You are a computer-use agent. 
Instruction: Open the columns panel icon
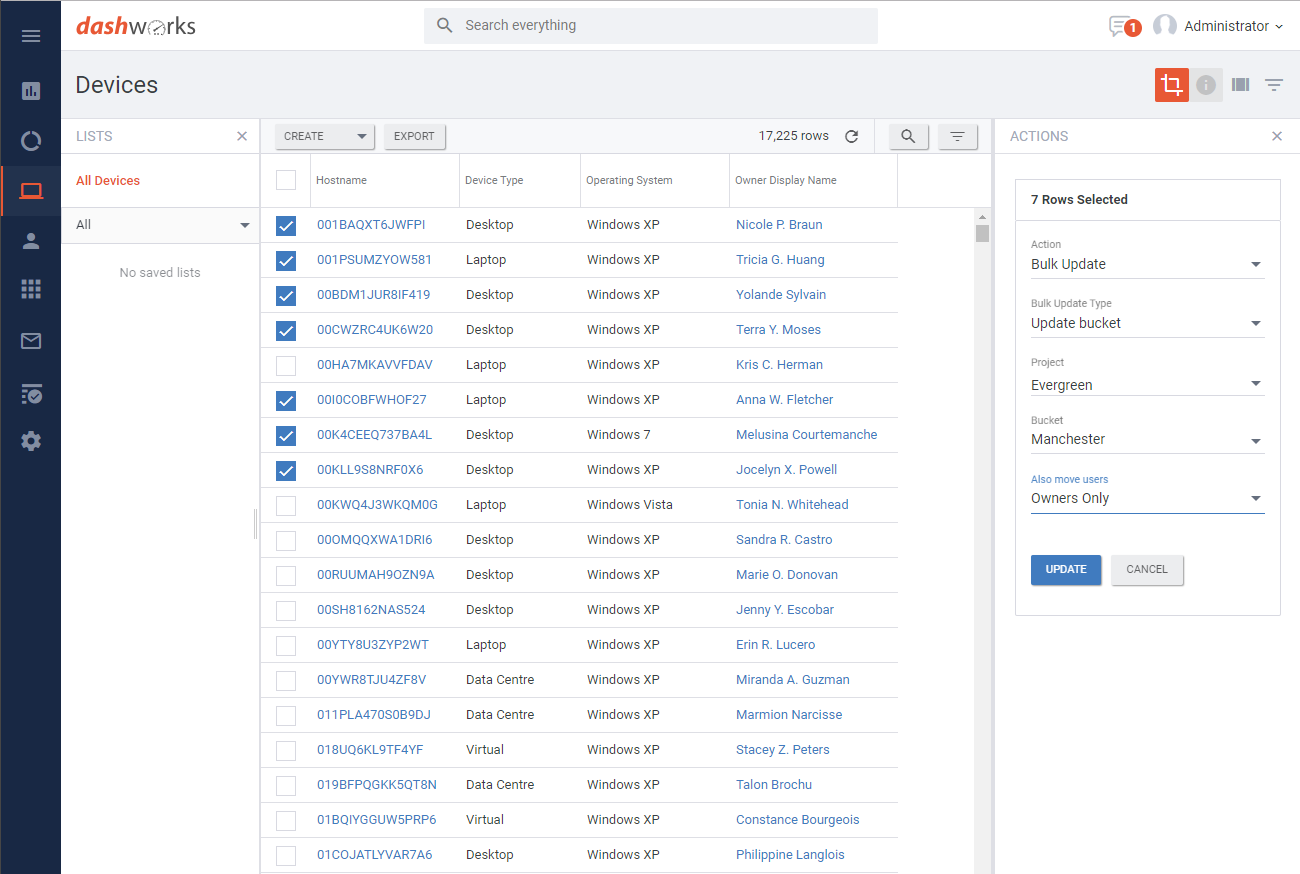tap(1241, 85)
